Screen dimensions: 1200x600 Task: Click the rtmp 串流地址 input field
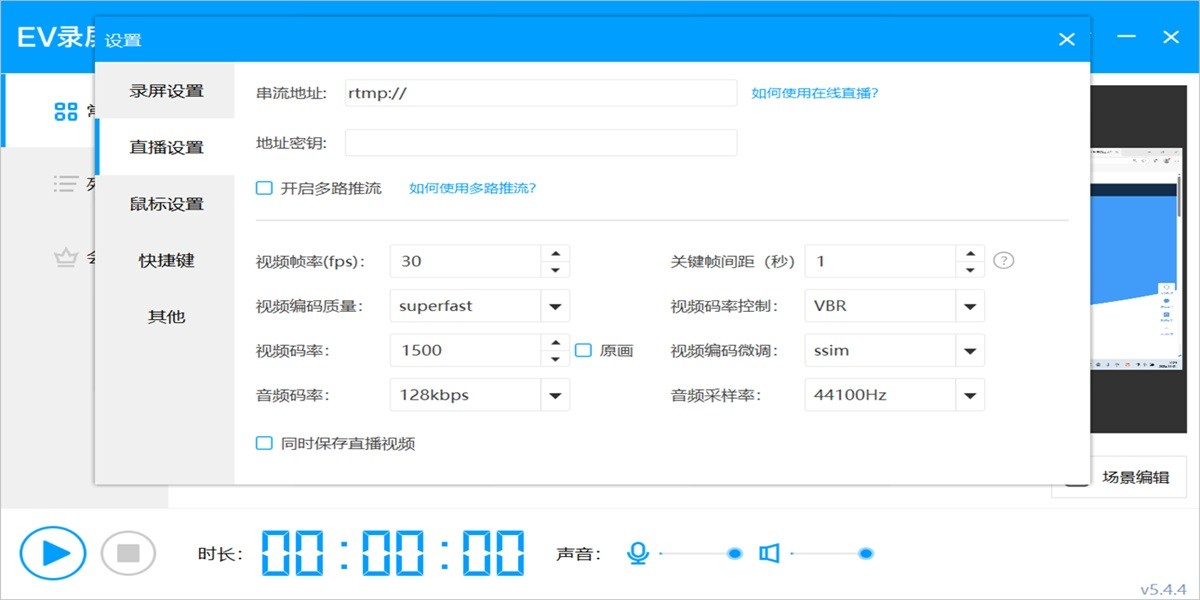[x=540, y=92]
